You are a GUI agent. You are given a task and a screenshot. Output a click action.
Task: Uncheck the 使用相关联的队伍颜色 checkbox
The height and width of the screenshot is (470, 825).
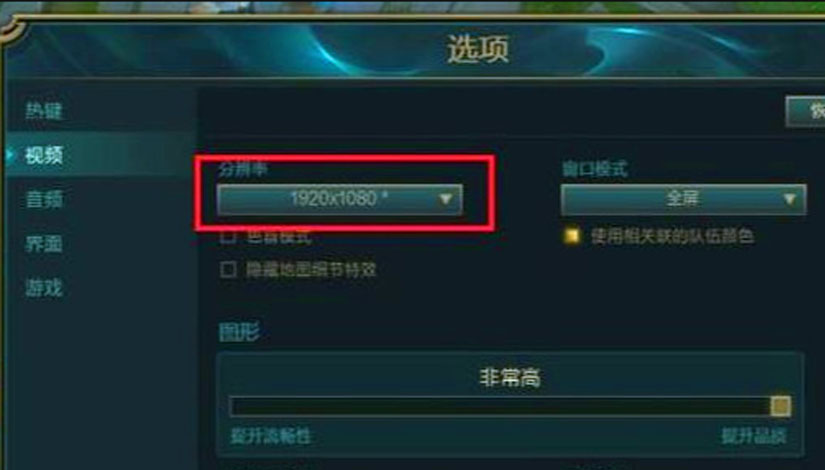click(571, 236)
